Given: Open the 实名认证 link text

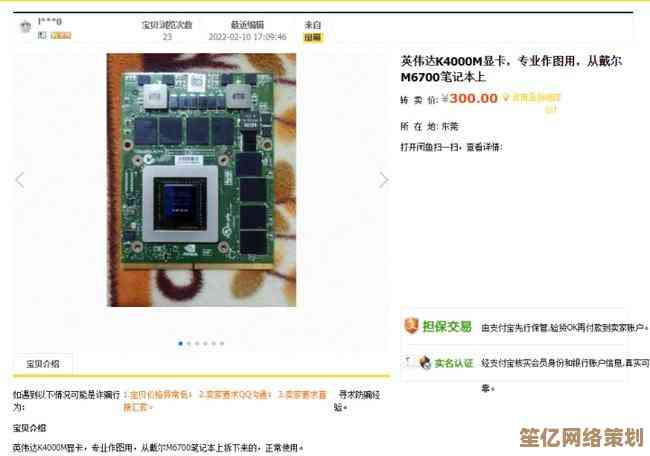Looking at the screenshot, I should pos(454,363).
